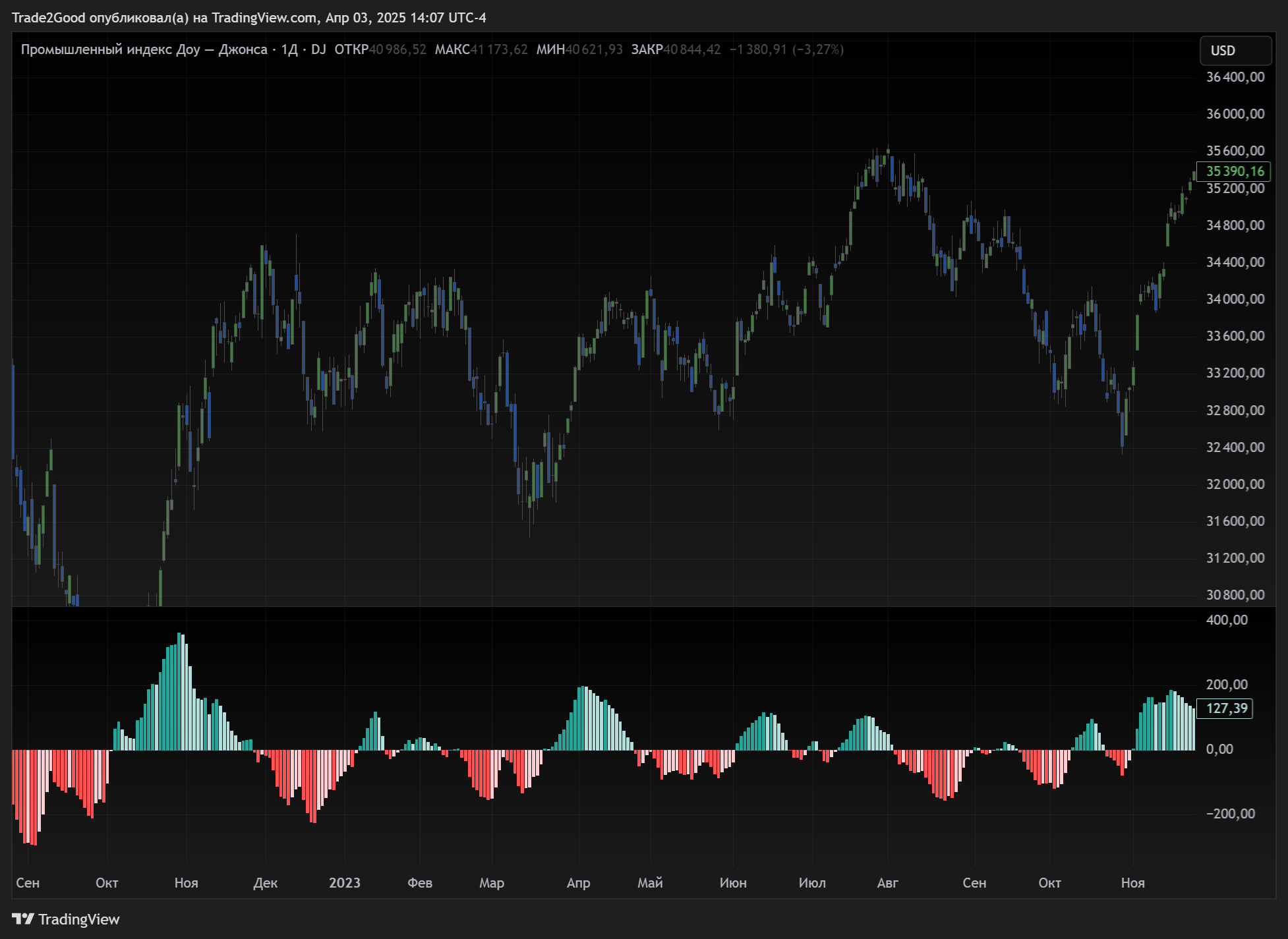Click the −1 380,91 (−3,27%) change text

(786, 49)
